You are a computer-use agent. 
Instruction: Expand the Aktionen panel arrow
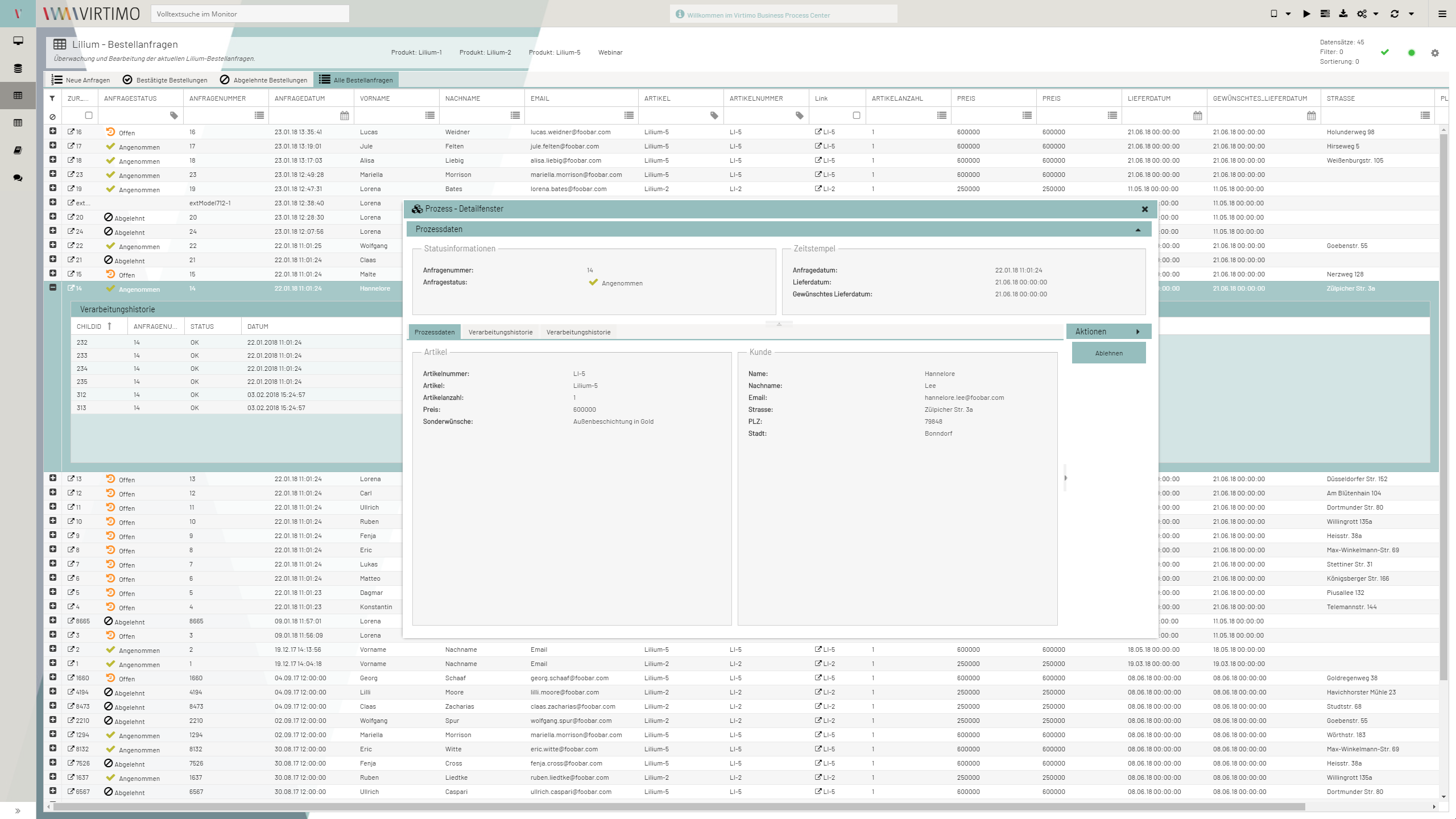(1137, 332)
